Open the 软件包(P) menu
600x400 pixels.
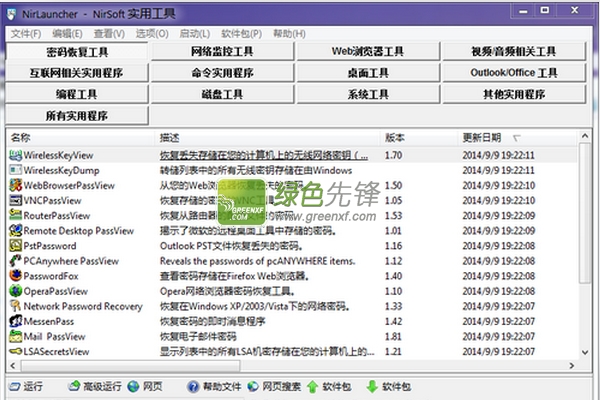point(241,34)
